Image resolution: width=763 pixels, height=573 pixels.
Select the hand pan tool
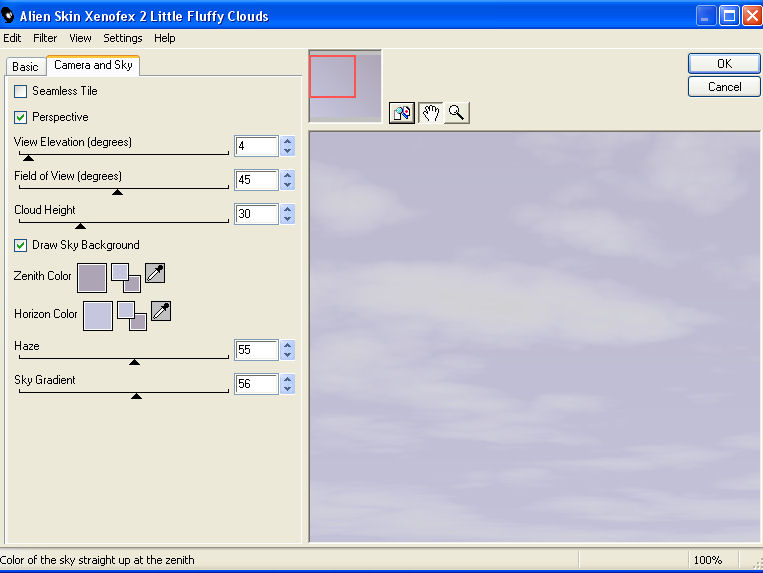pyautogui.click(x=430, y=113)
